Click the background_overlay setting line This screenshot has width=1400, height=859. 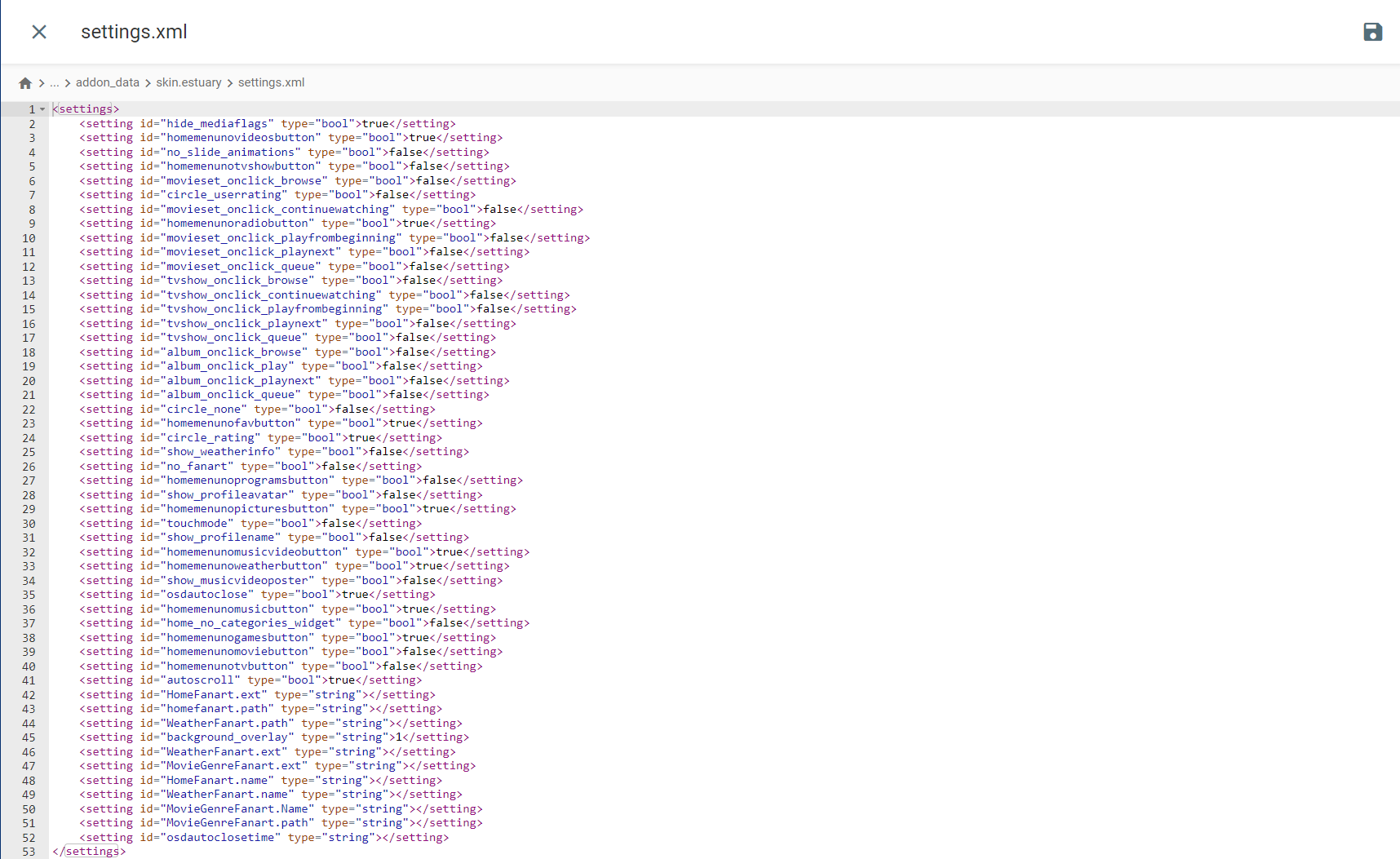click(x=273, y=737)
